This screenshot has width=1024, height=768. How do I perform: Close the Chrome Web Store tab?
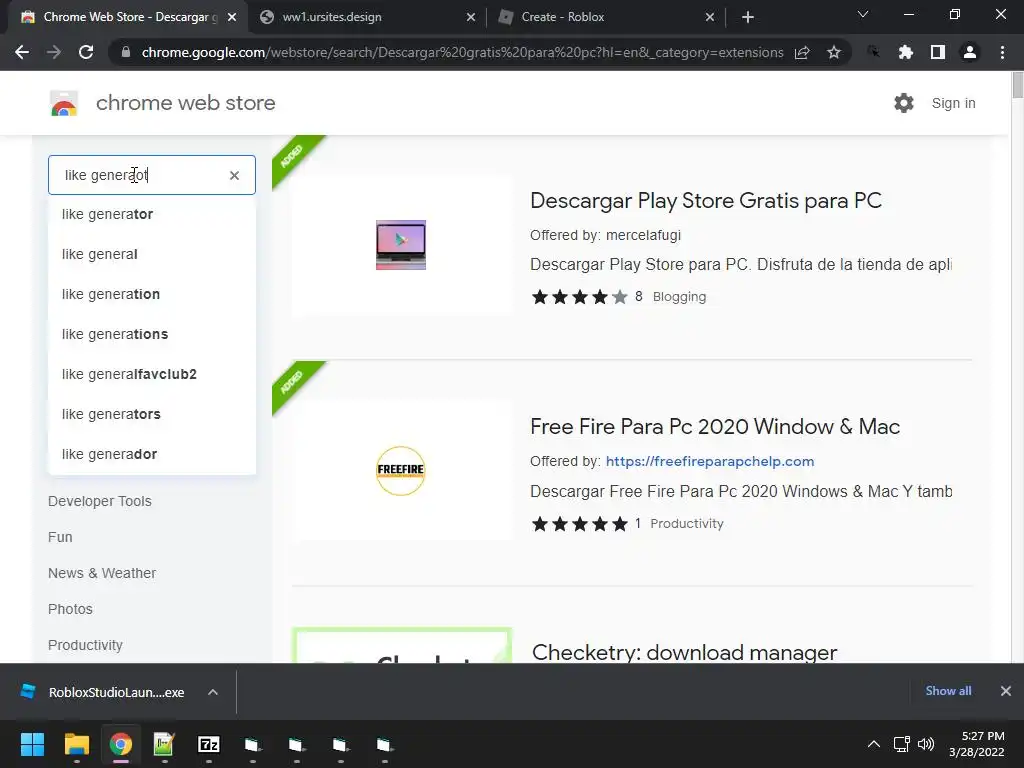(x=232, y=17)
